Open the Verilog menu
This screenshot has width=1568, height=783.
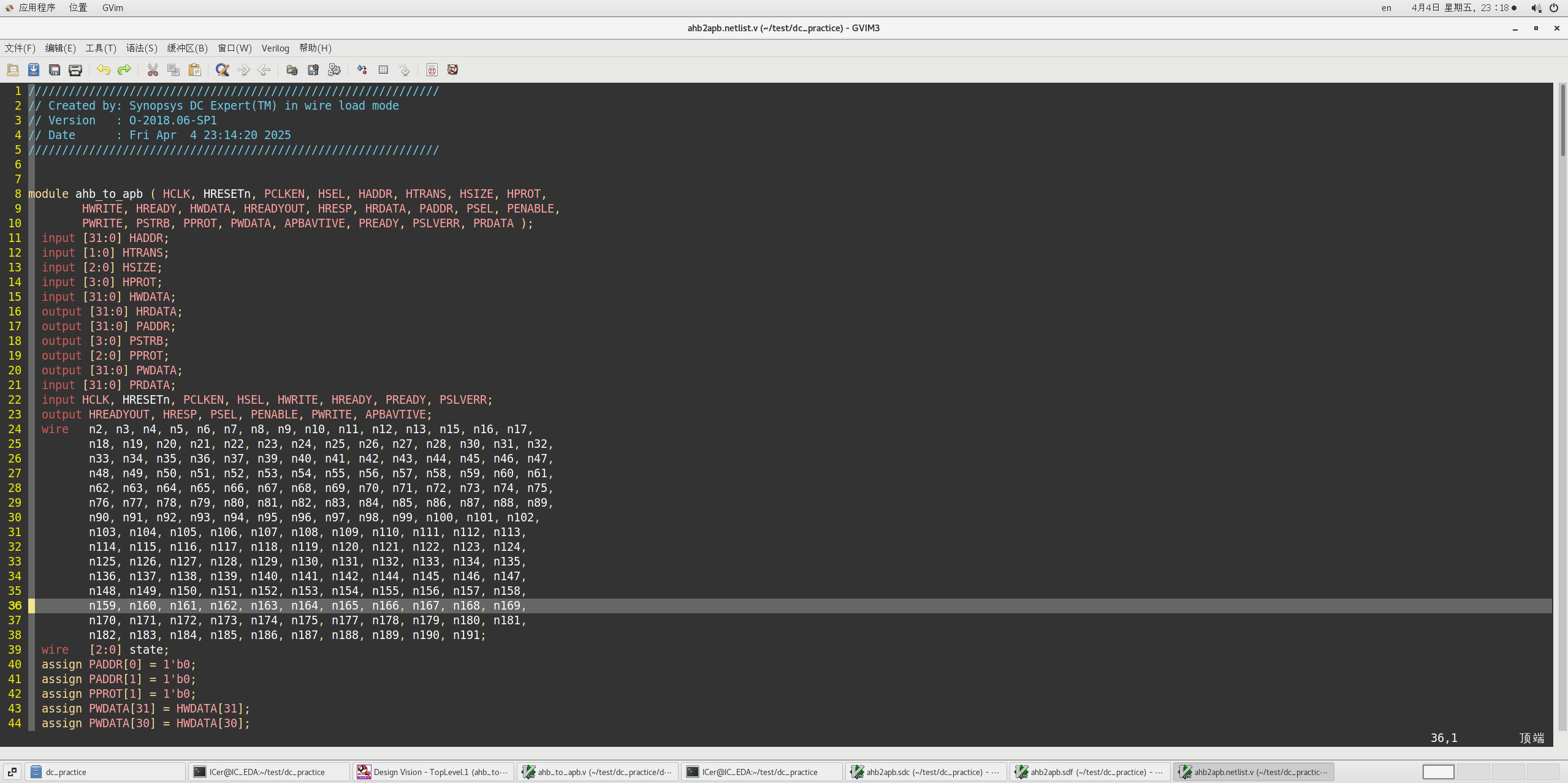275,48
